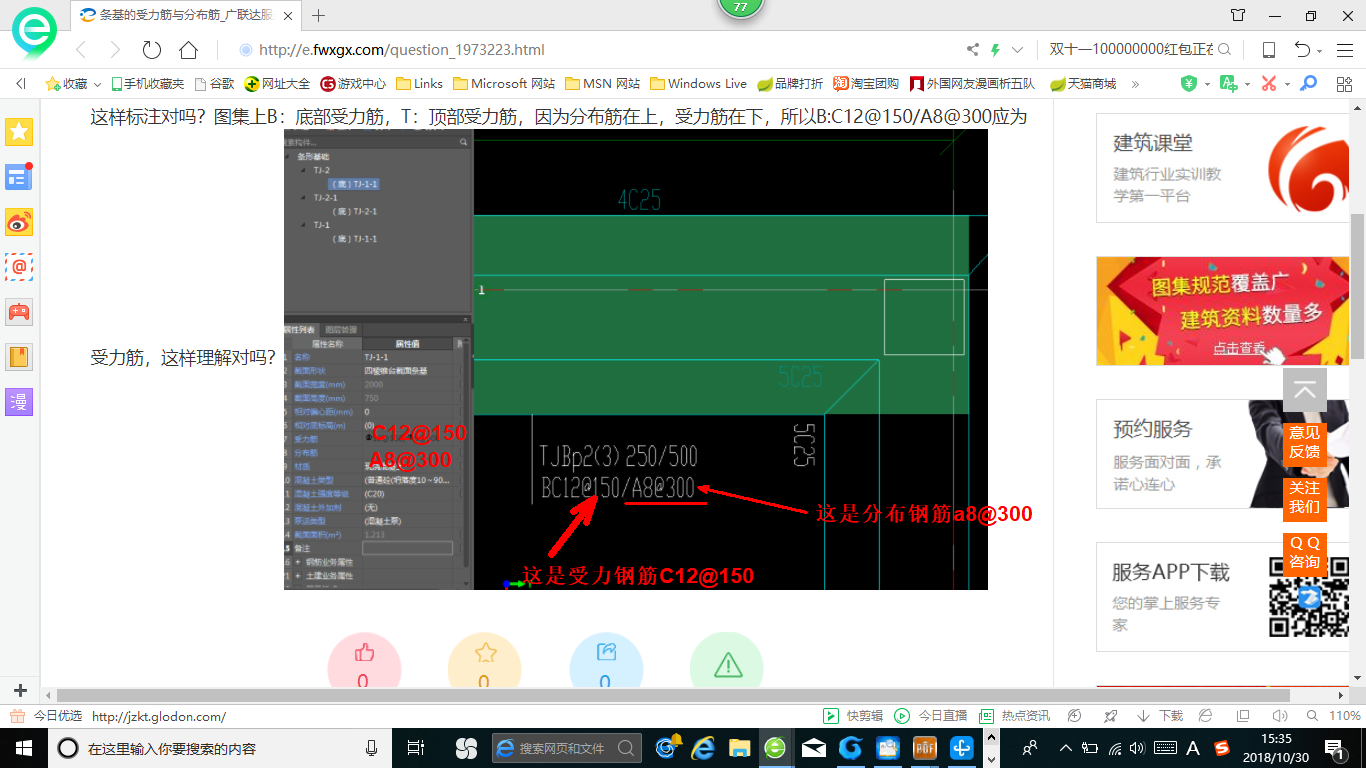The image size is (1366, 768).
Task: Click the blue key password manager icon
Action: point(1308,84)
